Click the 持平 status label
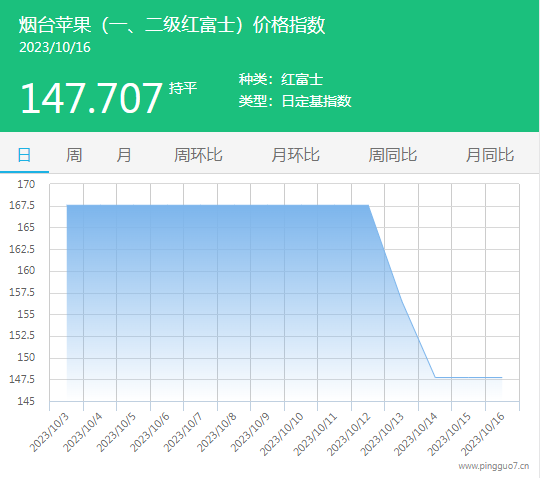The image size is (540, 478). coord(183,88)
